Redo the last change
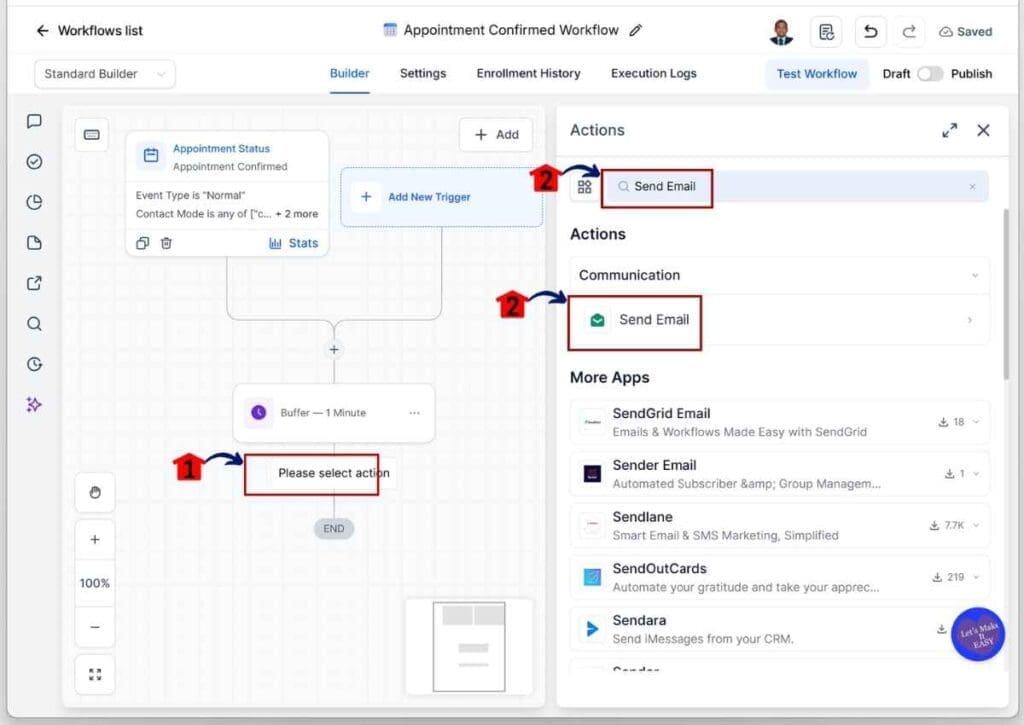This screenshot has height=725, width=1024. coord(909,31)
